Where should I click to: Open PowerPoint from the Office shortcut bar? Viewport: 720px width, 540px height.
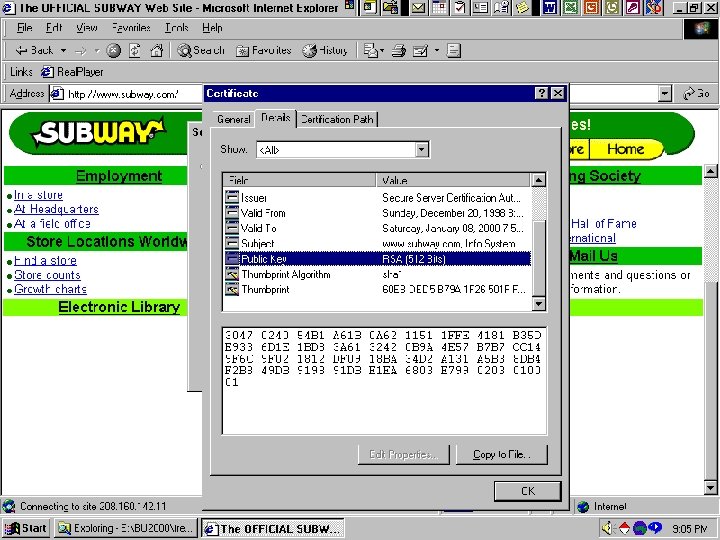click(x=591, y=7)
